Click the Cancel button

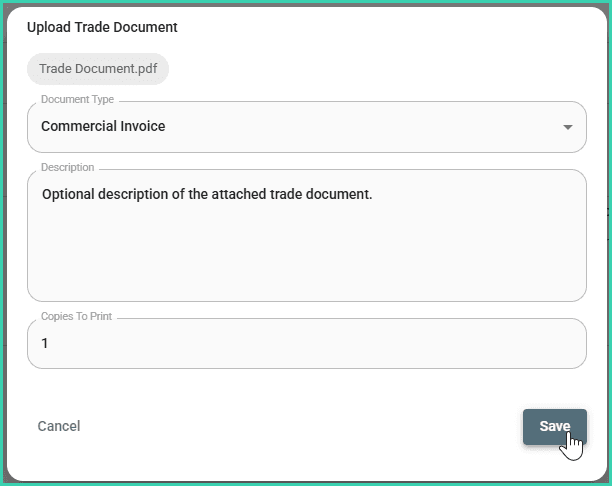59,426
